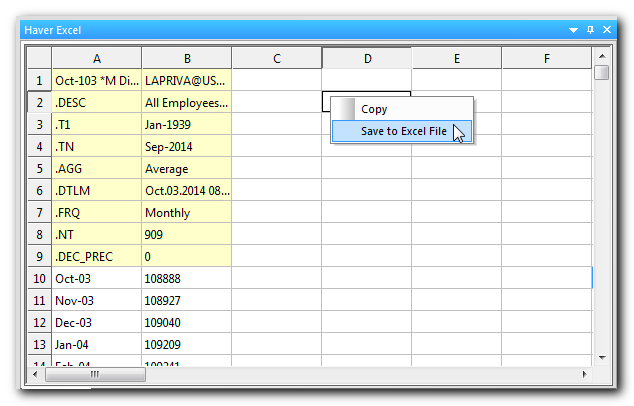Select column A header

(97, 58)
